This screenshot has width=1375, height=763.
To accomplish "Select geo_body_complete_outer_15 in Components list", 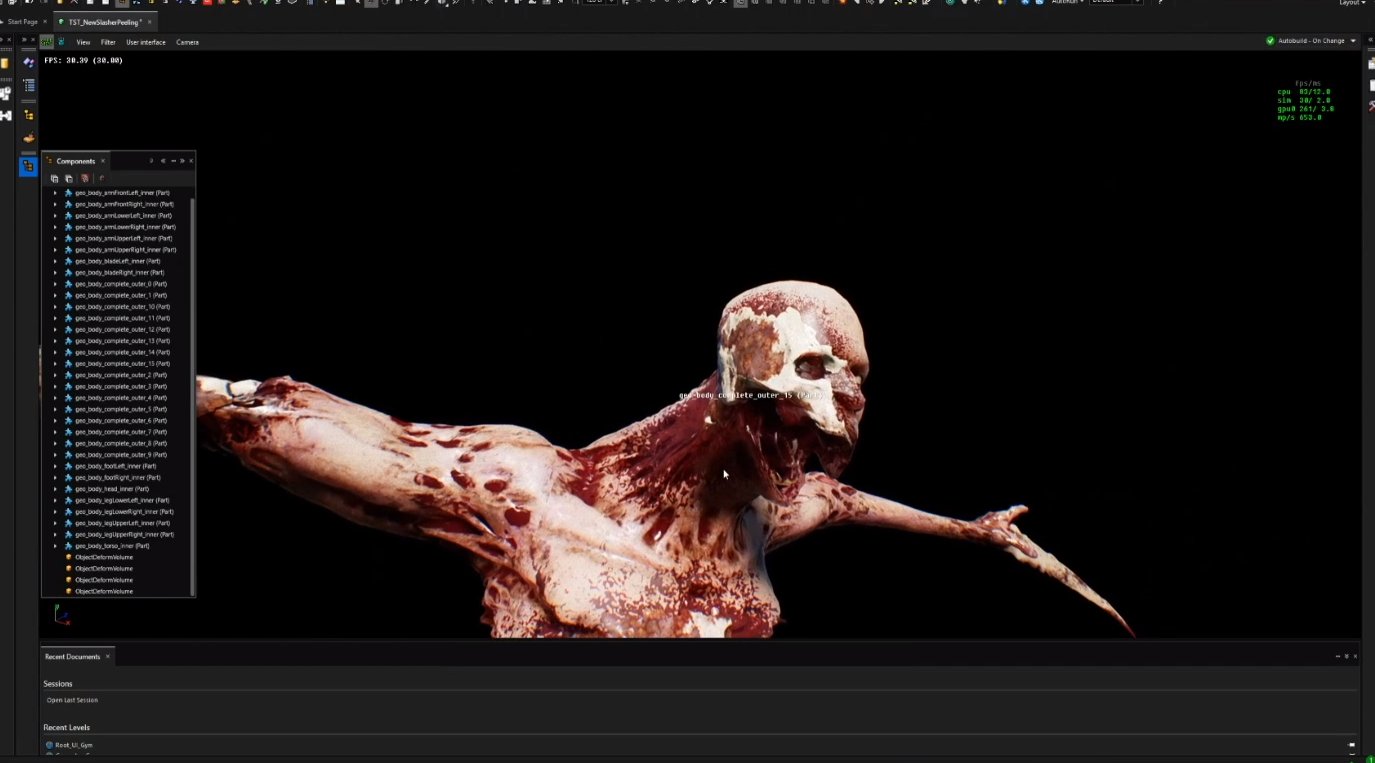I will tap(121, 364).
